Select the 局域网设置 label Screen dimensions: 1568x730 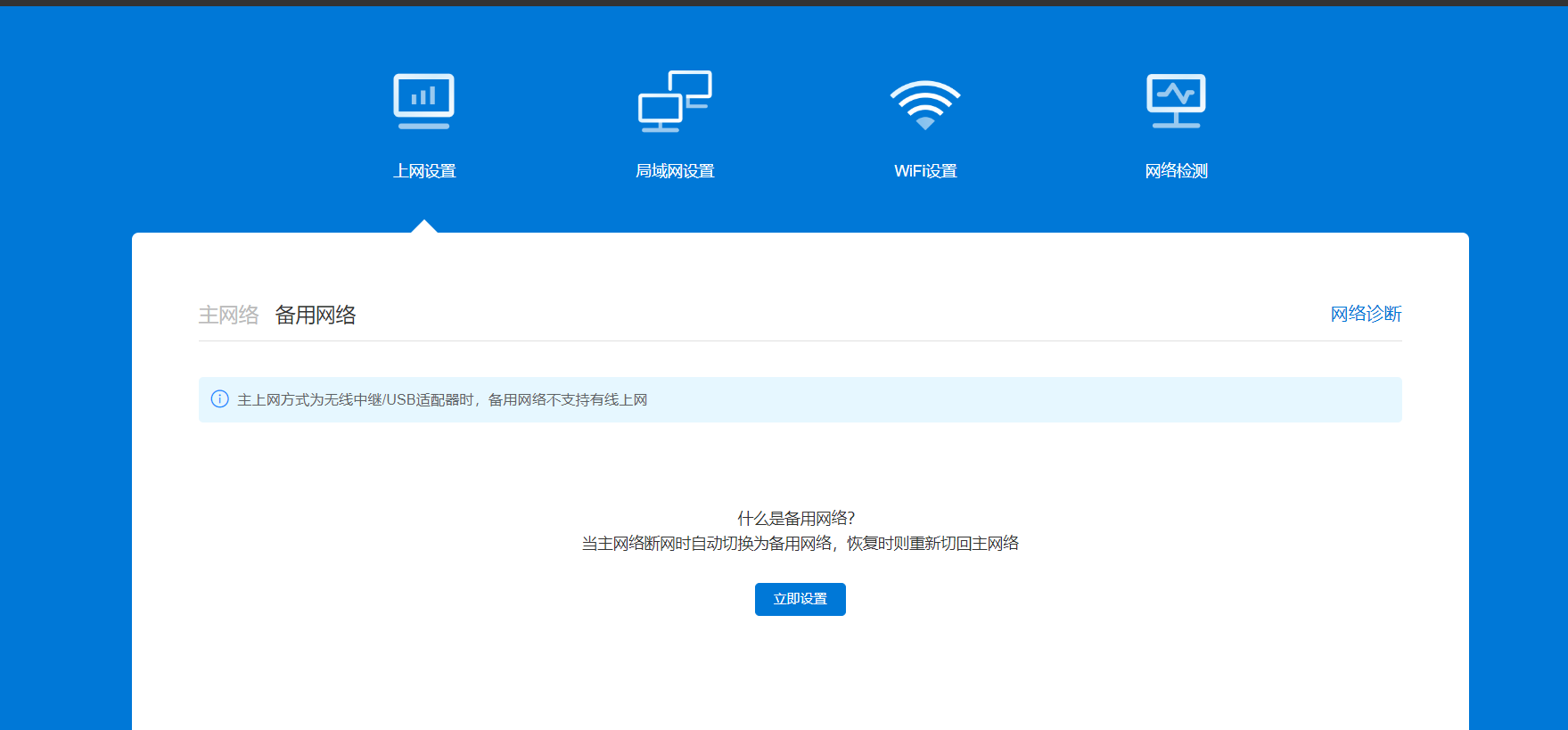pyautogui.click(x=675, y=171)
